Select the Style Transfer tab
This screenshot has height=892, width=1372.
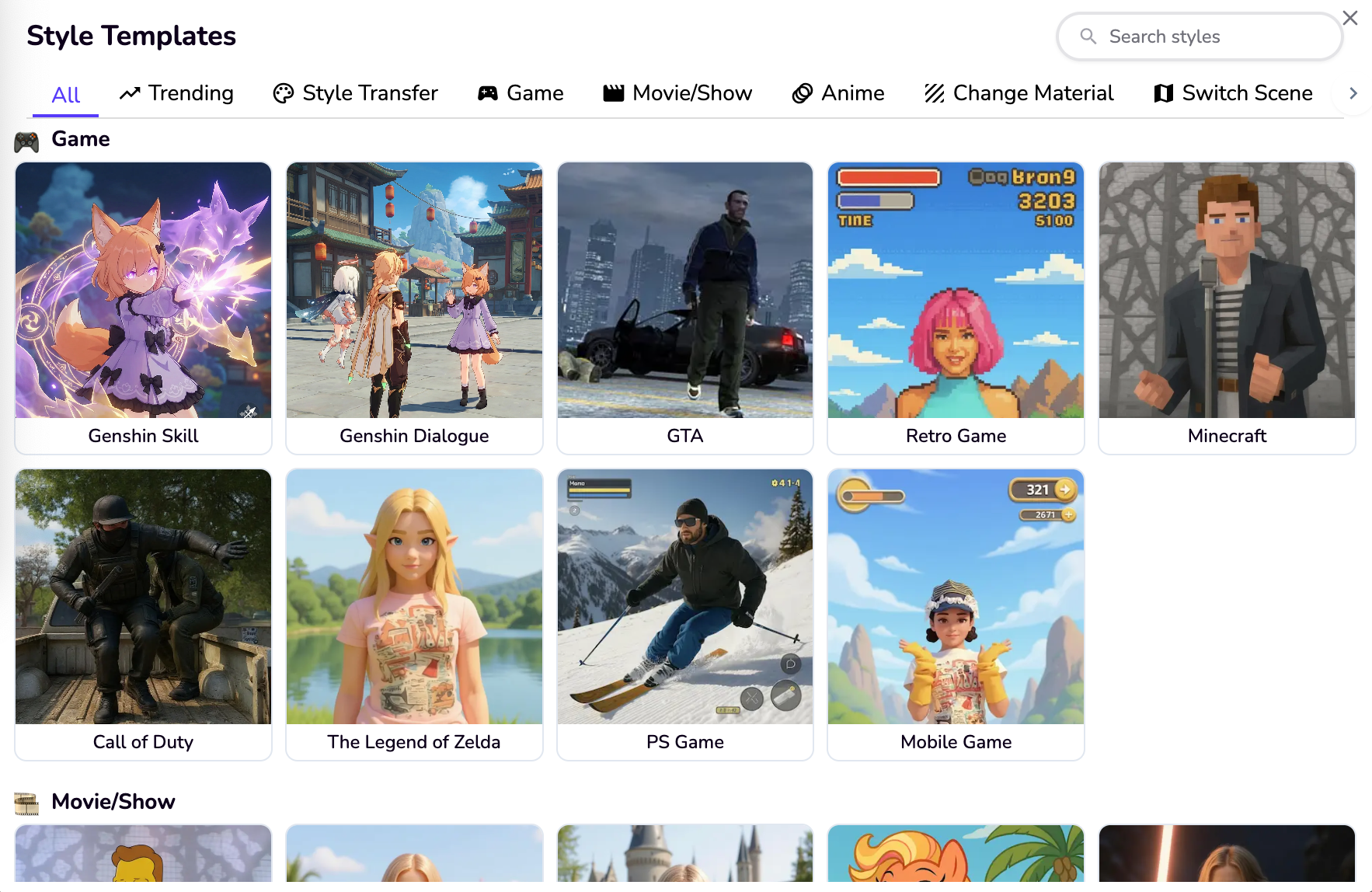[x=356, y=93]
